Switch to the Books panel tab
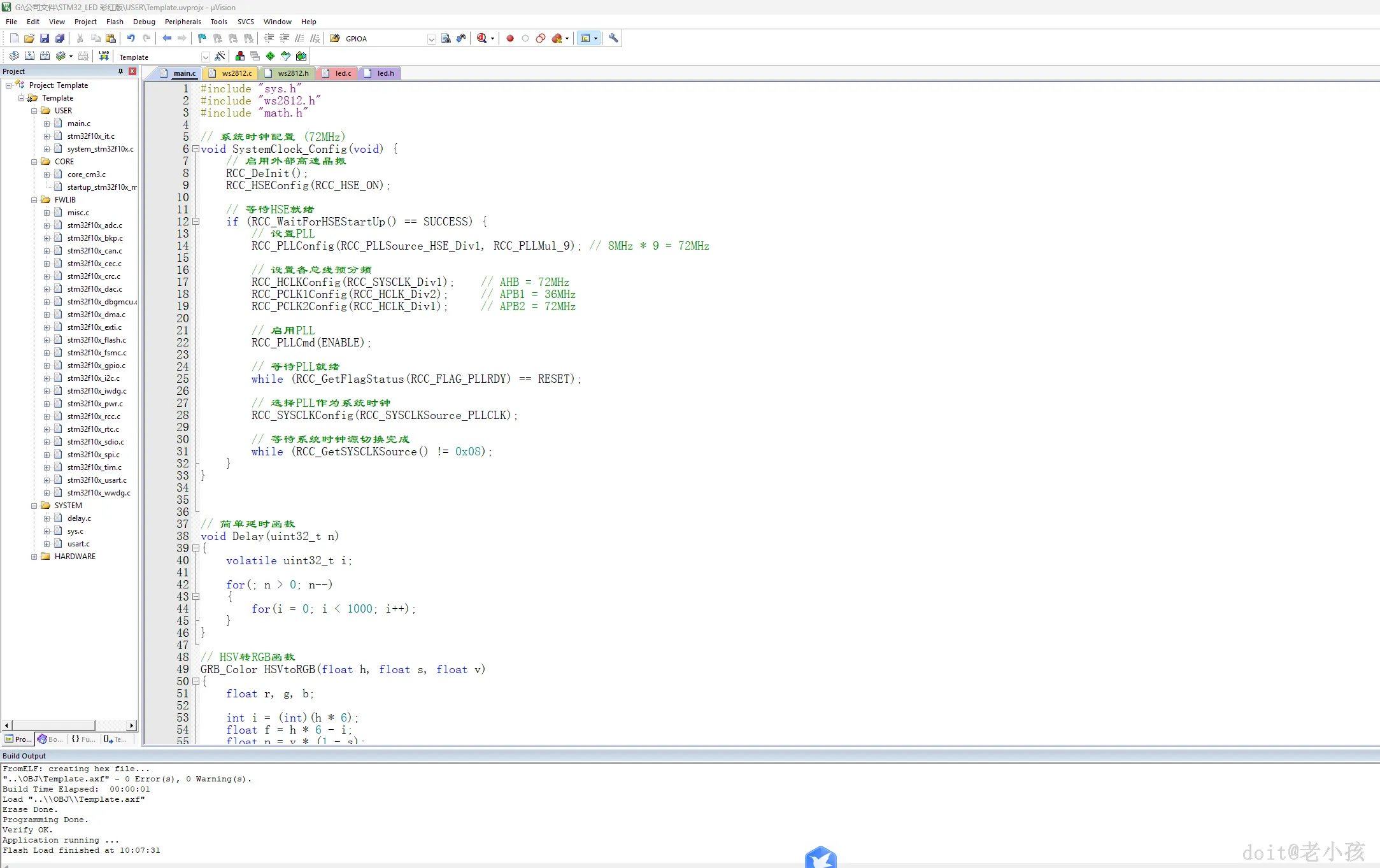The width and height of the screenshot is (1380, 868). pos(50,739)
